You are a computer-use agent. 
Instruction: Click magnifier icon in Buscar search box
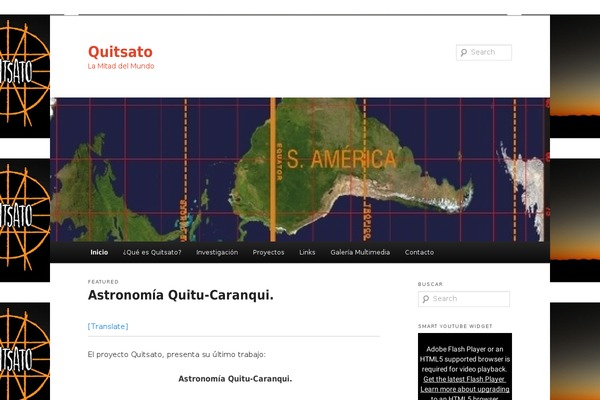426,299
